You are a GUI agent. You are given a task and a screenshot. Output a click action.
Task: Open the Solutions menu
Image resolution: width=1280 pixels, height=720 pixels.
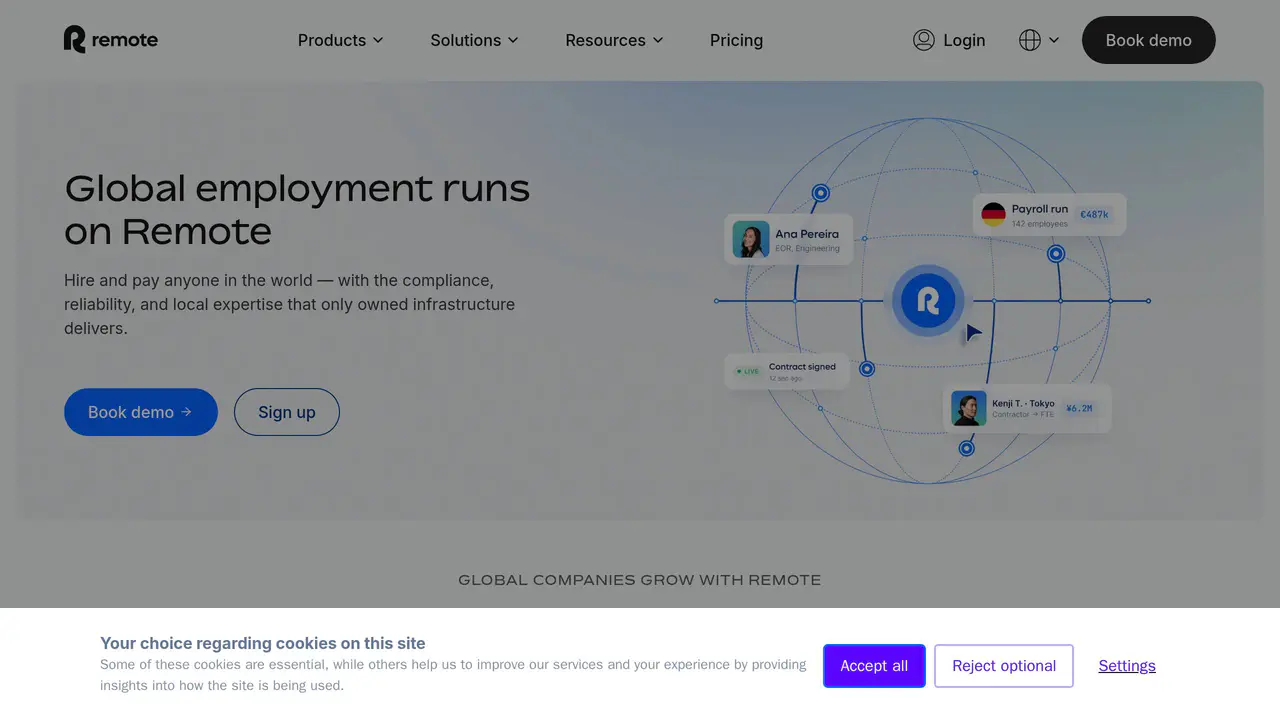(x=475, y=40)
